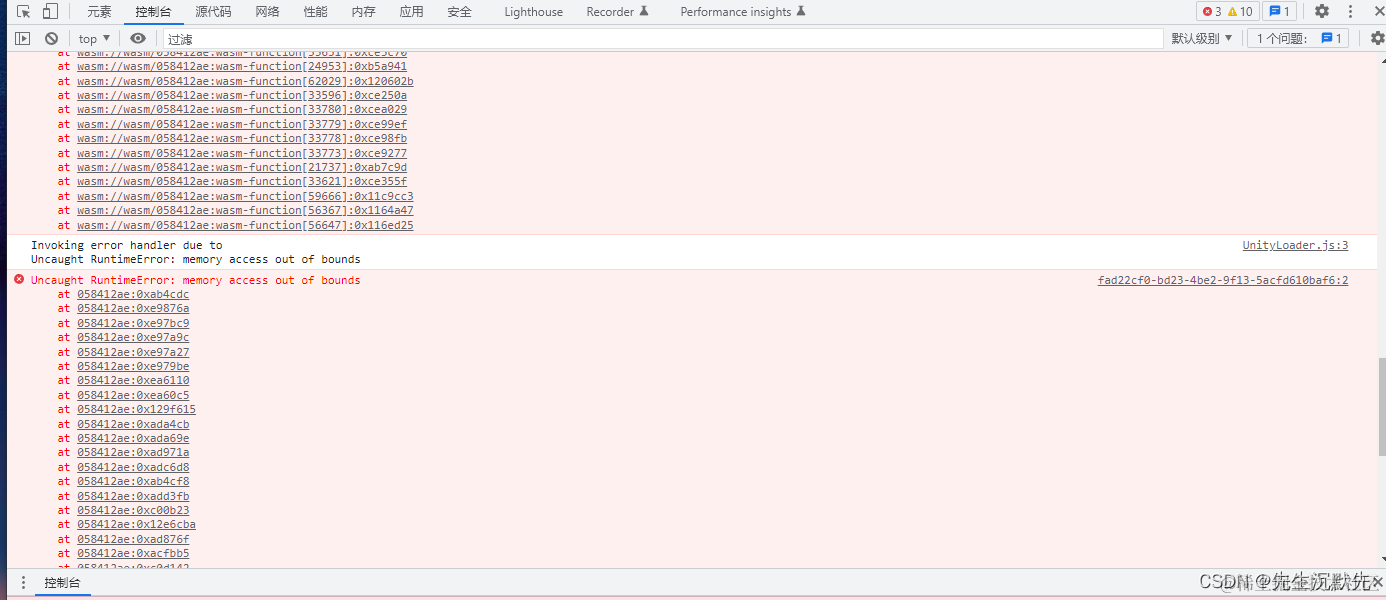The height and width of the screenshot is (600, 1386).
Task: Select the 控制台 drawer tab at bottom
Action: pos(62,583)
